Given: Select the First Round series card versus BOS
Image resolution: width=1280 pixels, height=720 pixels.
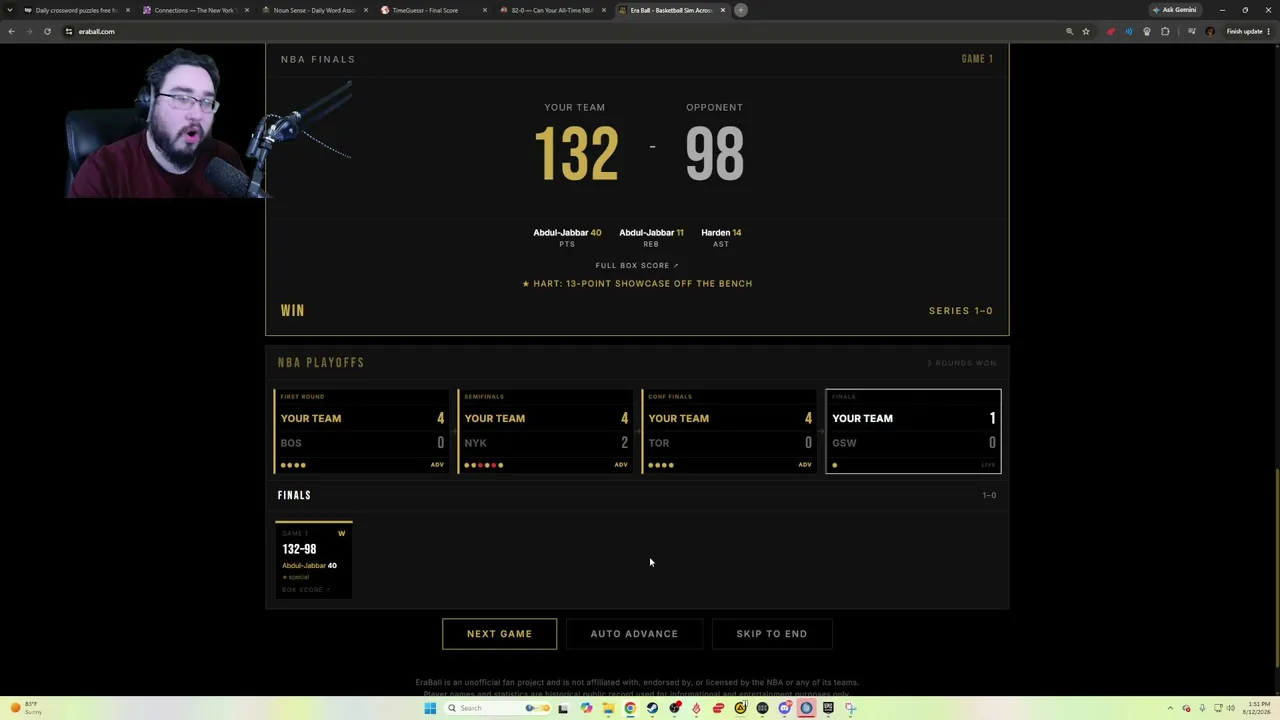Looking at the screenshot, I should 361,431.
